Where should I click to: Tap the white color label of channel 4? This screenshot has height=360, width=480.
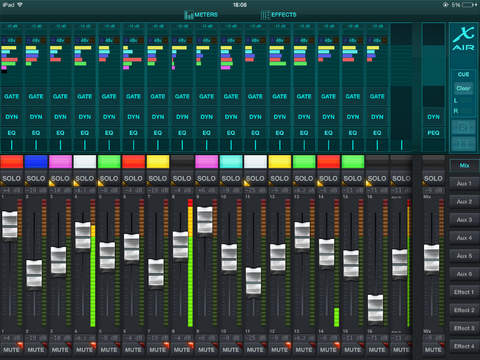coord(85,162)
